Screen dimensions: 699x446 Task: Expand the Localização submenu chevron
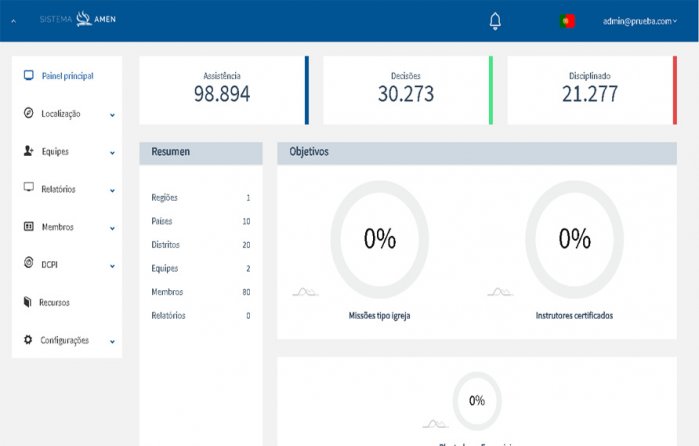pyautogui.click(x=112, y=115)
